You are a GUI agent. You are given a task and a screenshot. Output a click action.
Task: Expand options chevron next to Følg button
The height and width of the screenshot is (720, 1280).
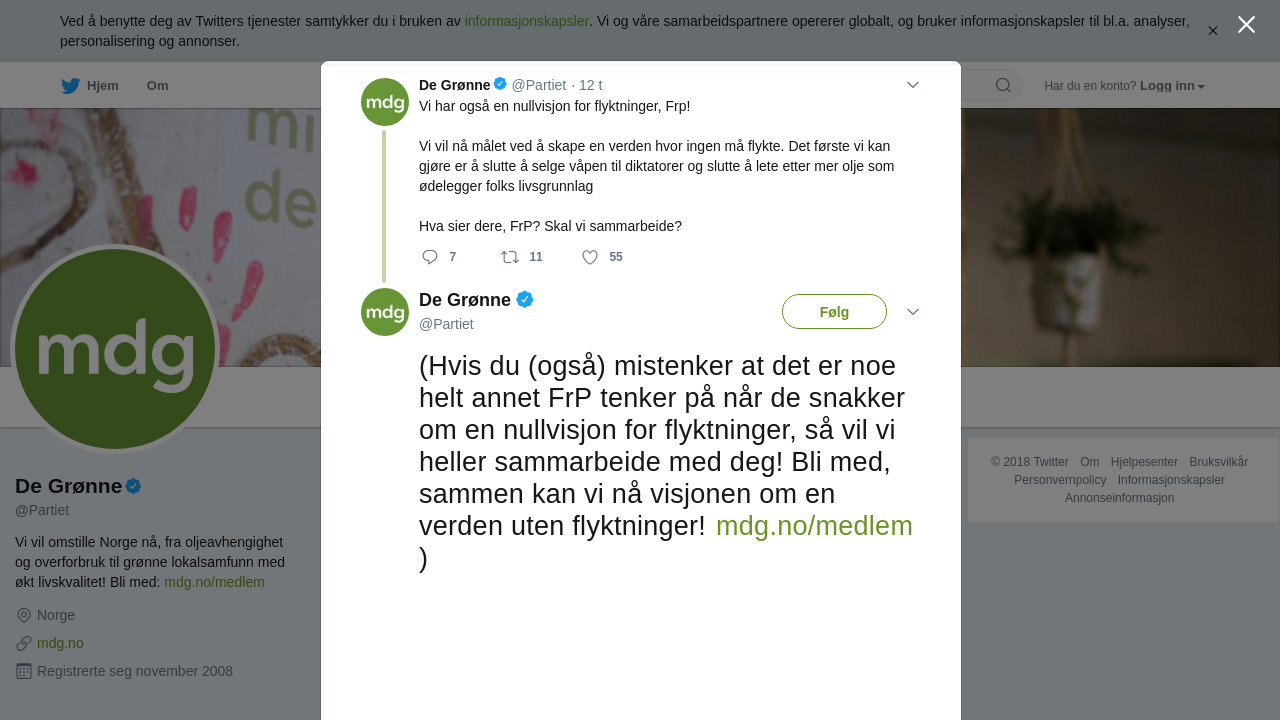tap(913, 312)
